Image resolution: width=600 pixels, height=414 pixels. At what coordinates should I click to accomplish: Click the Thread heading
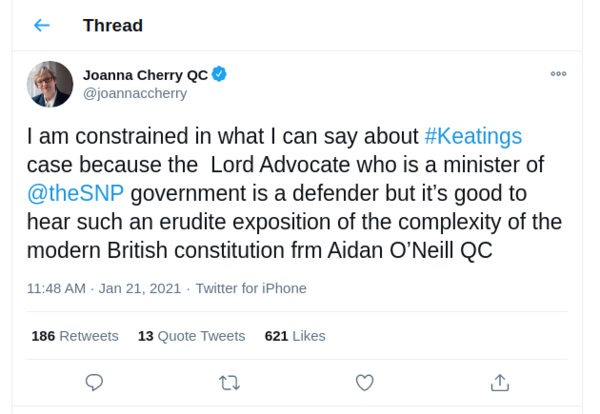(113, 25)
